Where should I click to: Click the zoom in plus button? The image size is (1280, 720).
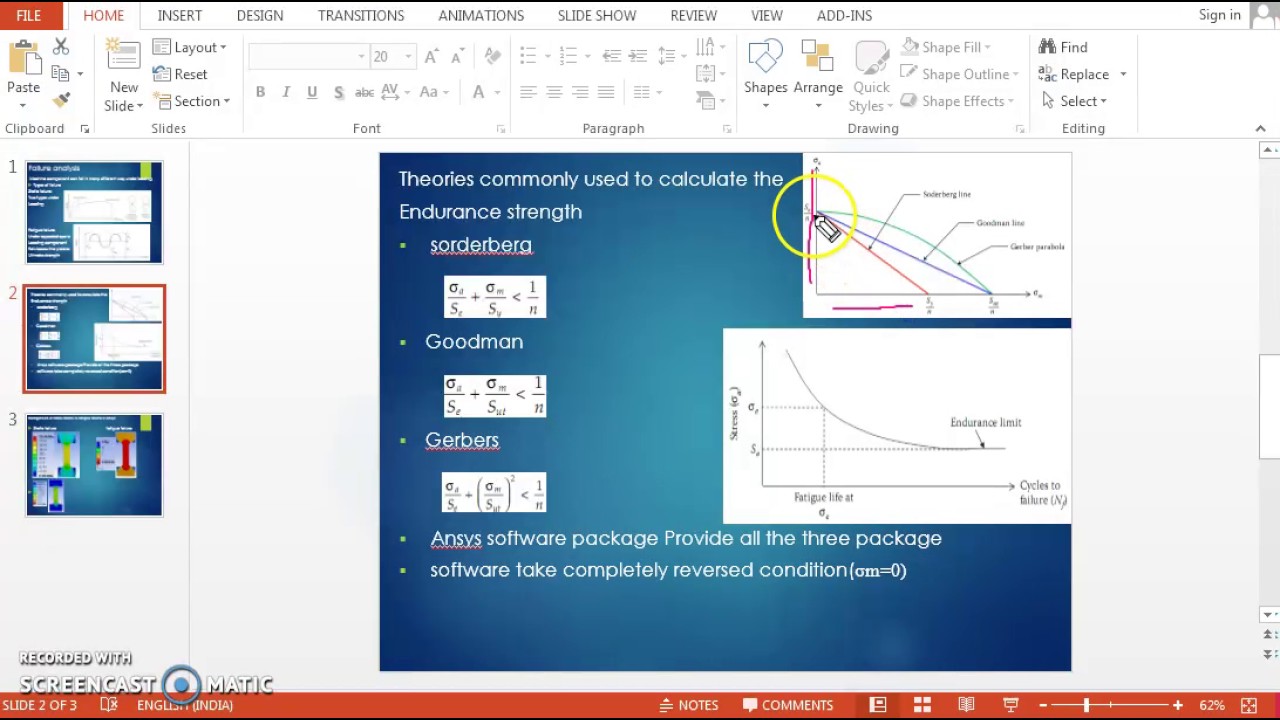(x=1178, y=705)
